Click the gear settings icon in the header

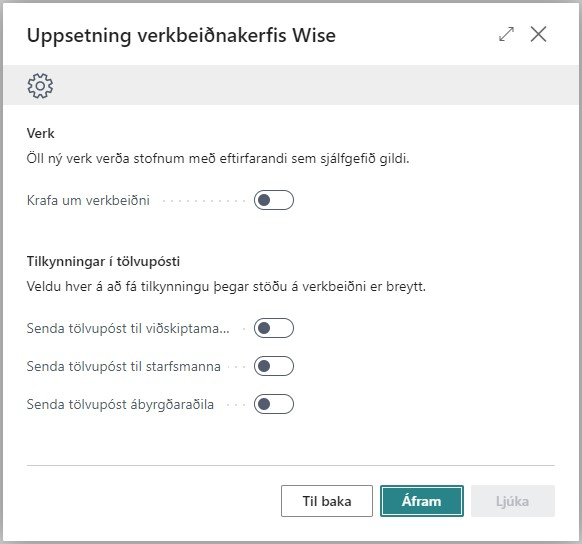pyautogui.click(x=40, y=86)
